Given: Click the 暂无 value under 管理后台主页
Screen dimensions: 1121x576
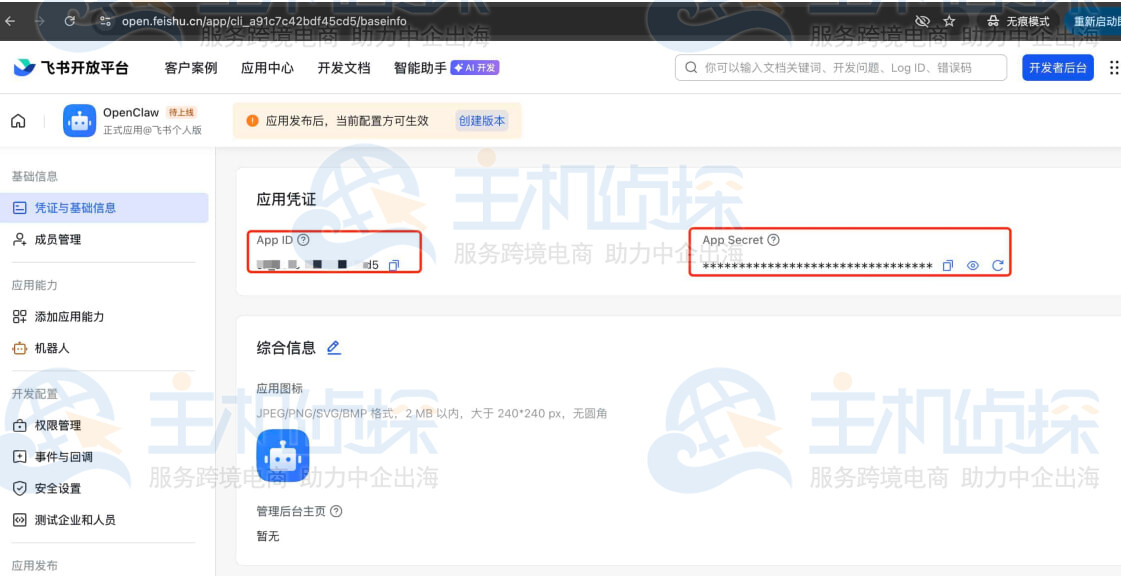Looking at the screenshot, I should 268,536.
